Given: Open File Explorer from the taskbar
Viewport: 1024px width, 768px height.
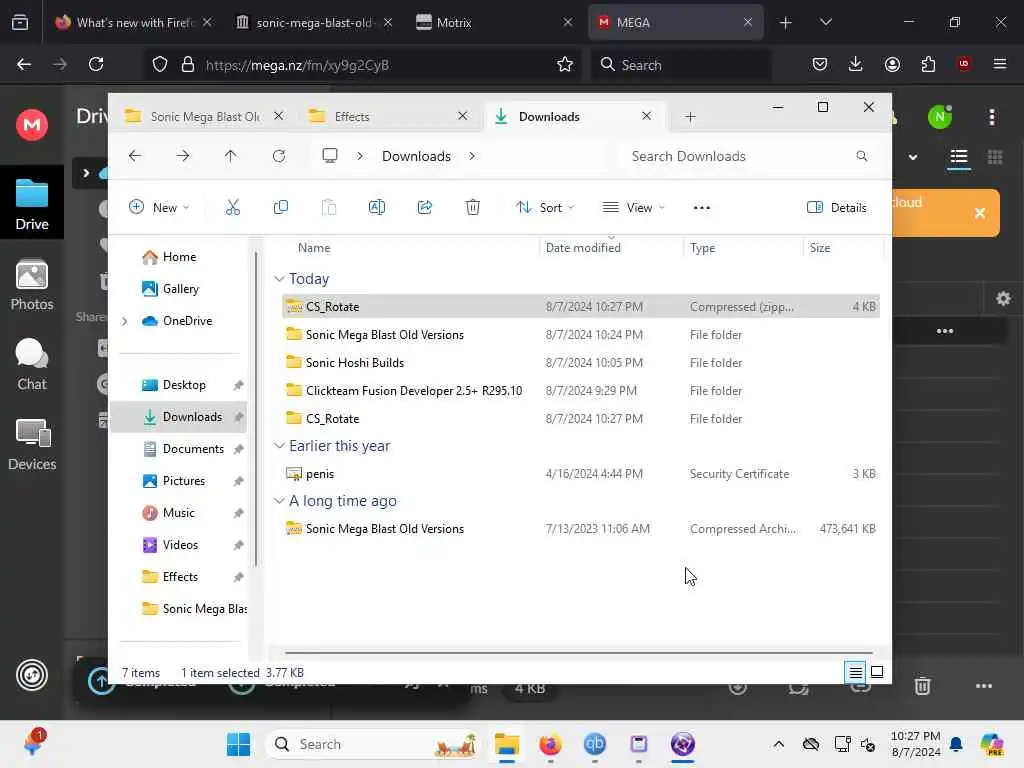Looking at the screenshot, I should click(x=507, y=744).
